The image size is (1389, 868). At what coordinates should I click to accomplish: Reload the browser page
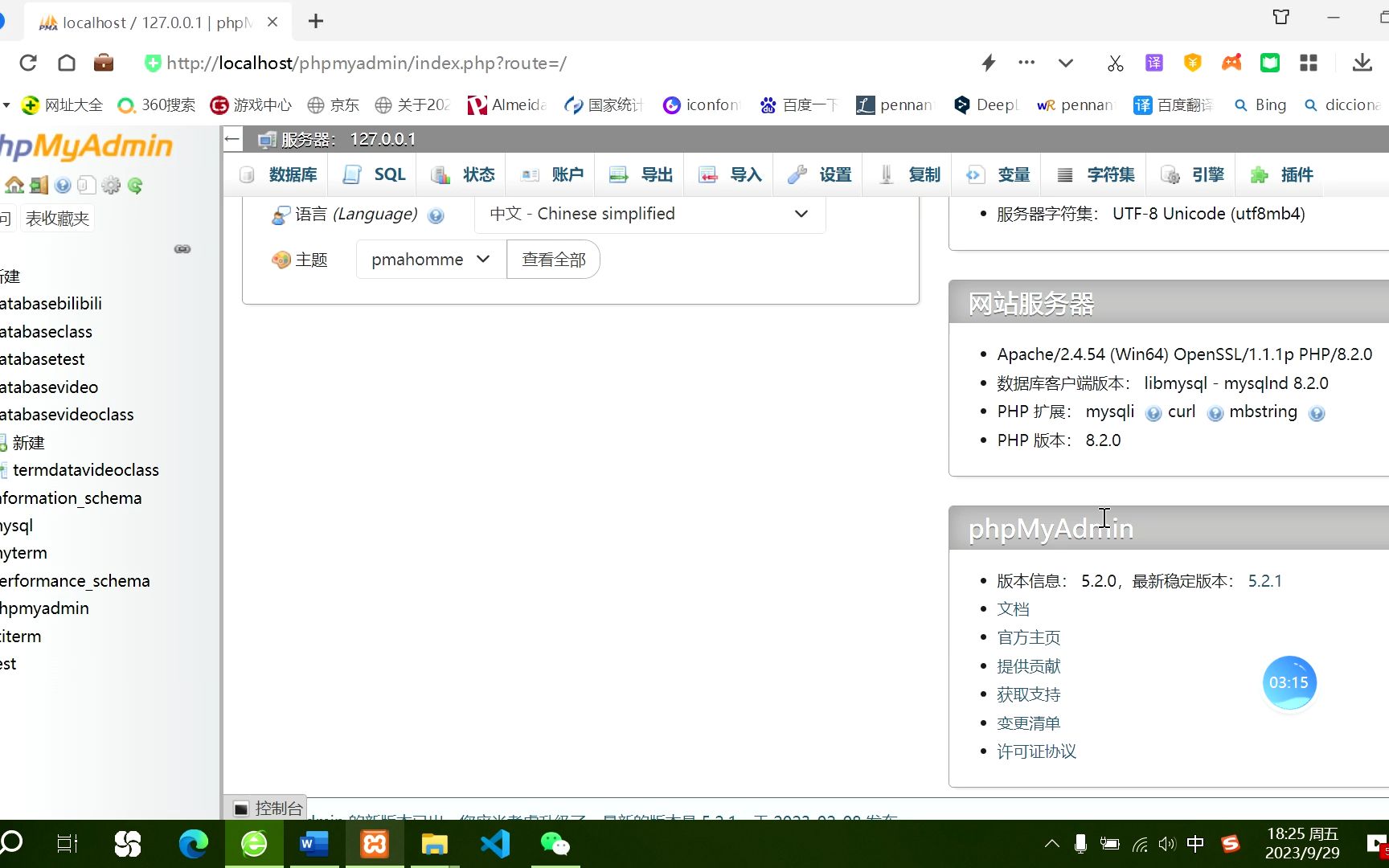coord(28,63)
